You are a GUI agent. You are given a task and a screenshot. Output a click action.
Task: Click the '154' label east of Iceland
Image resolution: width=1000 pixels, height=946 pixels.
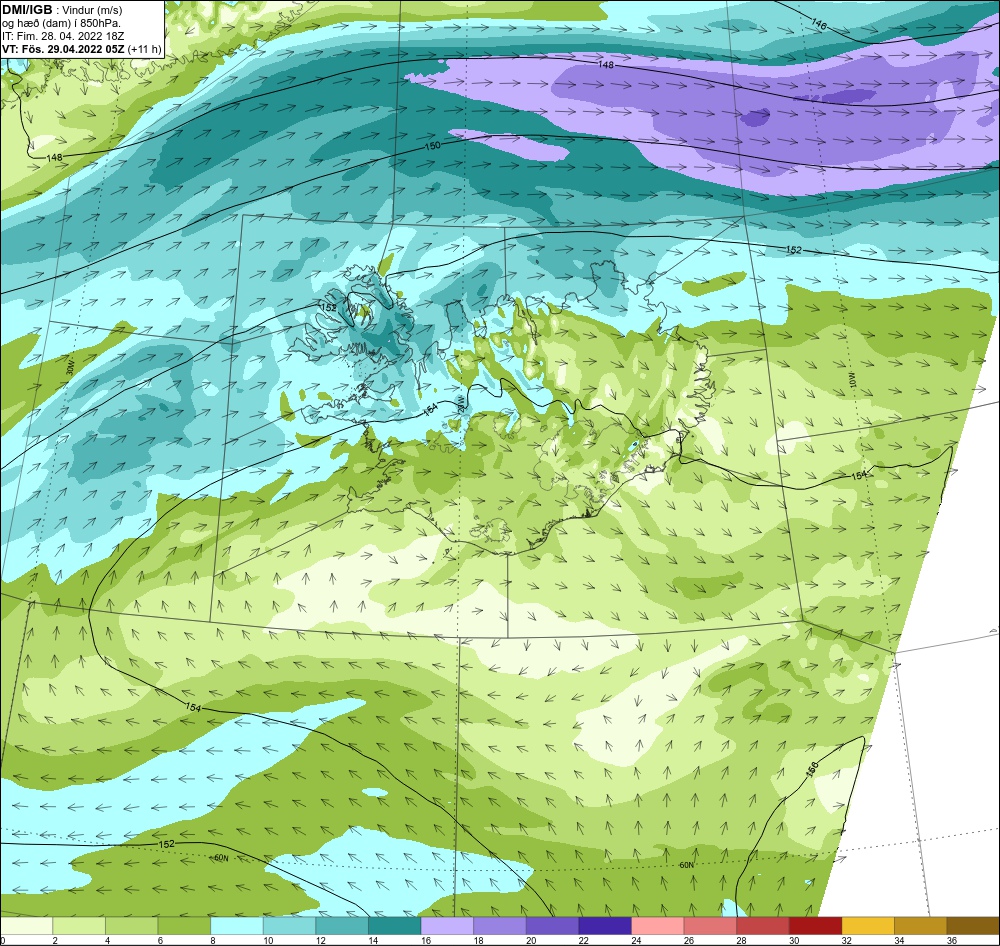click(x=860, y=476)
